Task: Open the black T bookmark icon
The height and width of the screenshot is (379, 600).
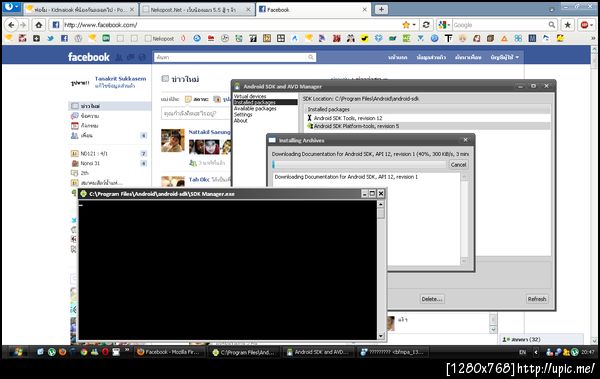Action: point(448,38)
